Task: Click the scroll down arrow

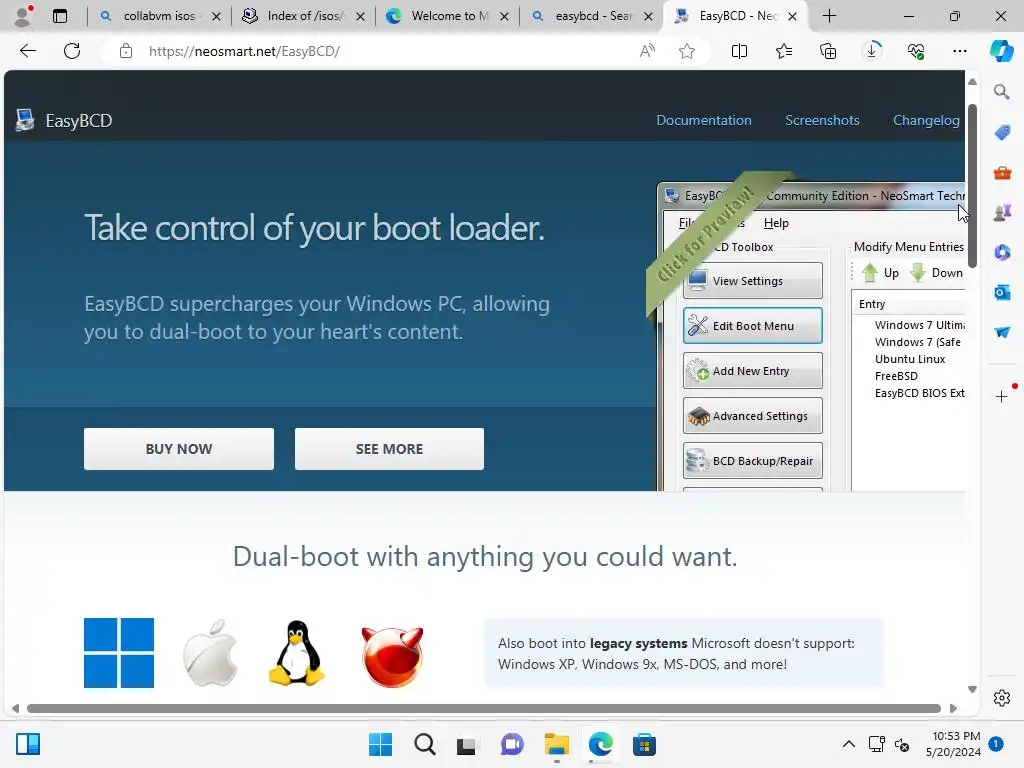Action: [972, 690]
